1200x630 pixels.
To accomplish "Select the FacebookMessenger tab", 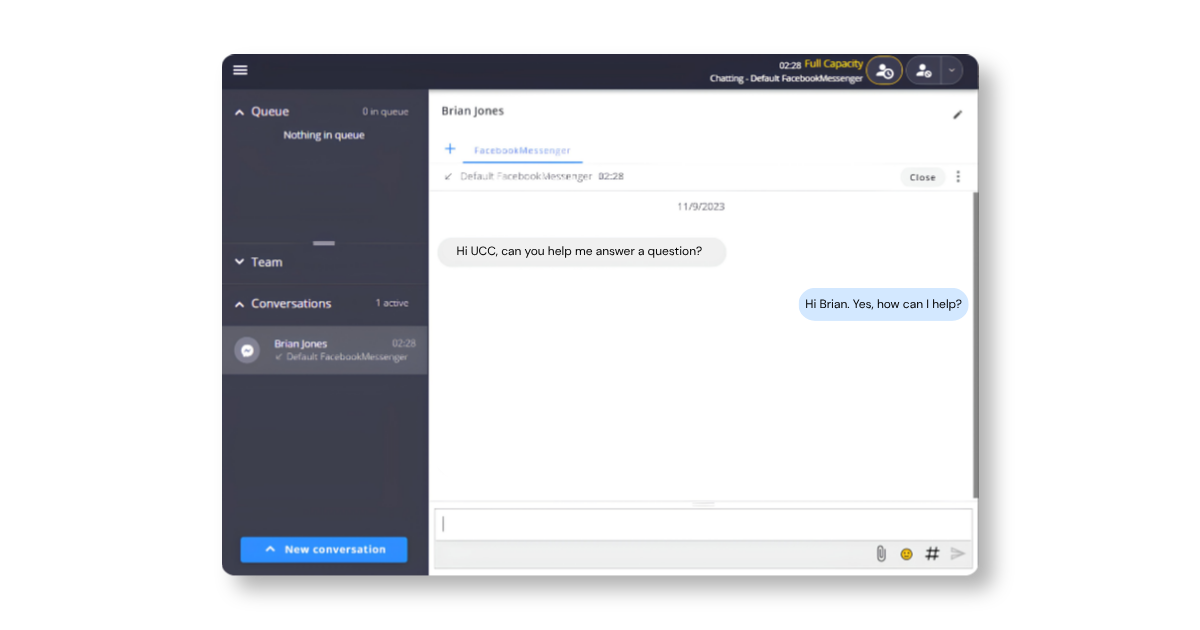I will click(x=522, y=150).
